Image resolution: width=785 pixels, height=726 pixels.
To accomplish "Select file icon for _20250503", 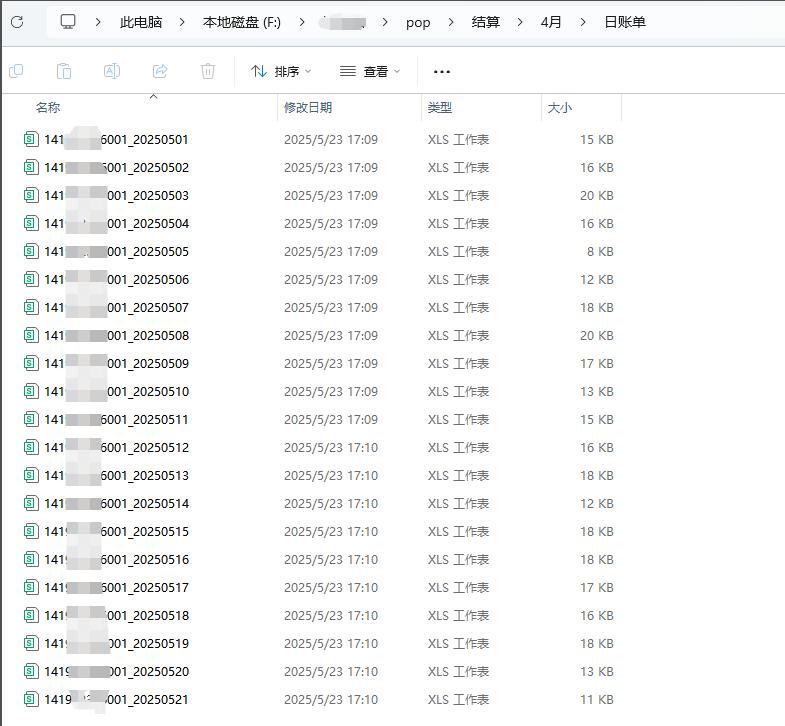I will pos(31,195).
